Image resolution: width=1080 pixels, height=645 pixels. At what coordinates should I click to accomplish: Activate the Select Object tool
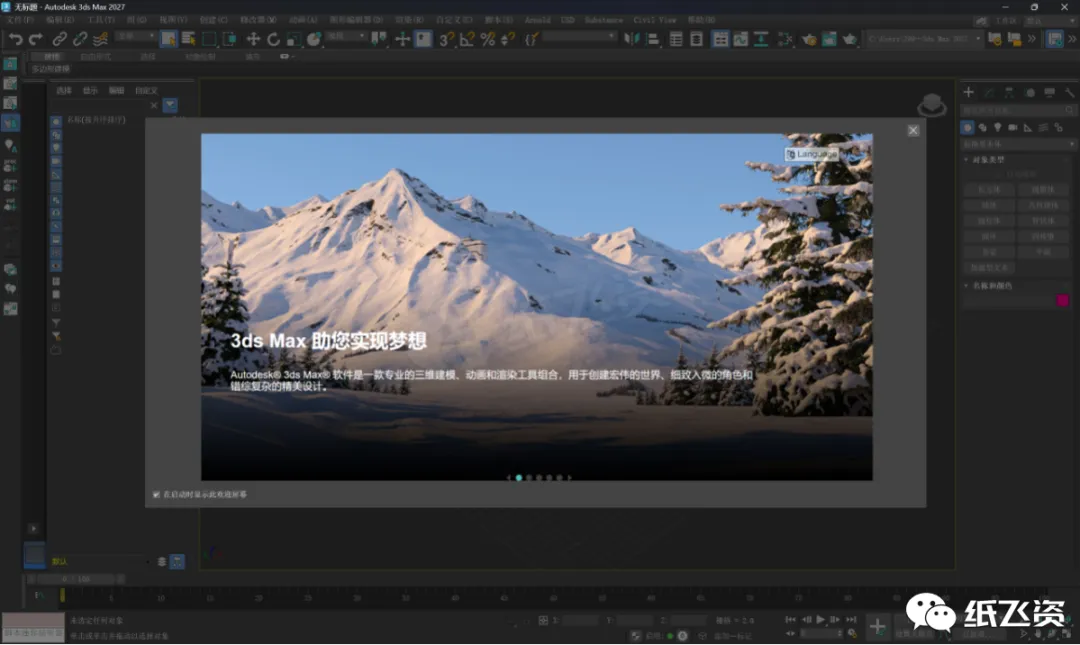pyautogui.click(x=168, y=39)
